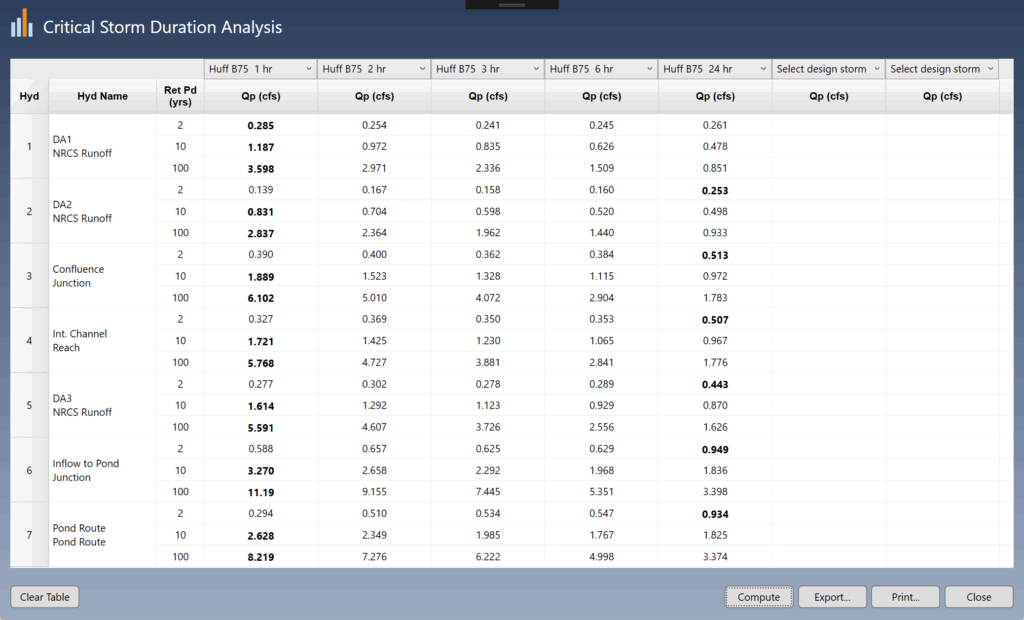1024x620 pixels.
Task: Click the bar chart icon in title
Action: [22, 27]
